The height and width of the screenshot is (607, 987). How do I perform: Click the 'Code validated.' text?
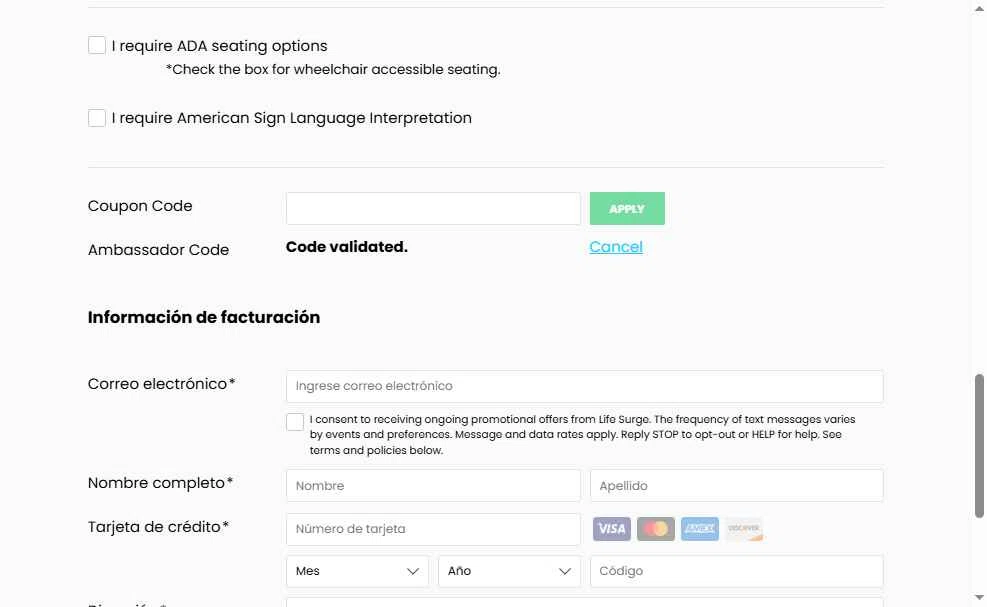(347, 247)
